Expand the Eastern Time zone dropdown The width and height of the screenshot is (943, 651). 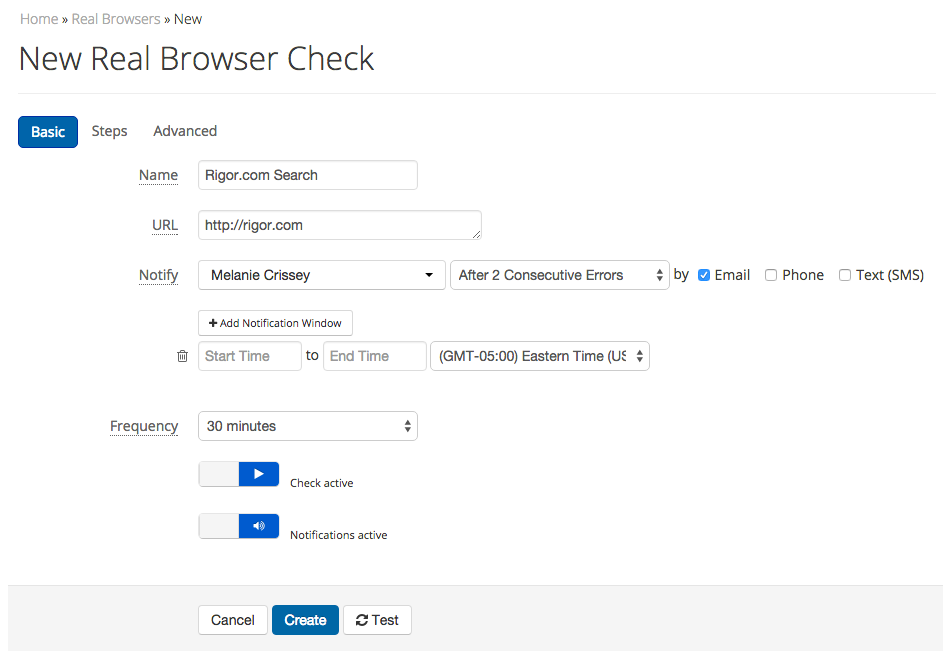point(540,356)
